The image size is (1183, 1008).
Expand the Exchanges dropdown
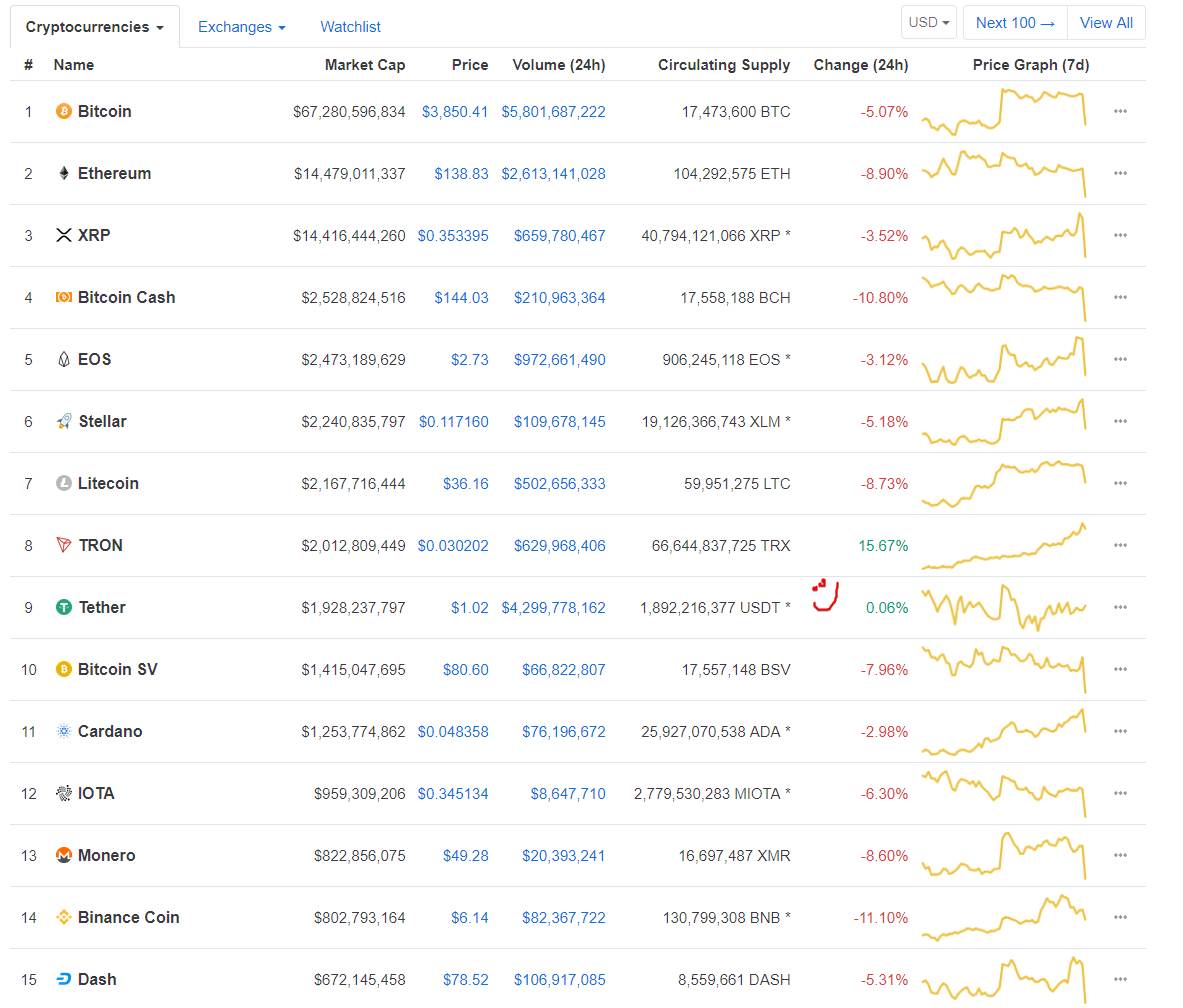coord(241,27)
